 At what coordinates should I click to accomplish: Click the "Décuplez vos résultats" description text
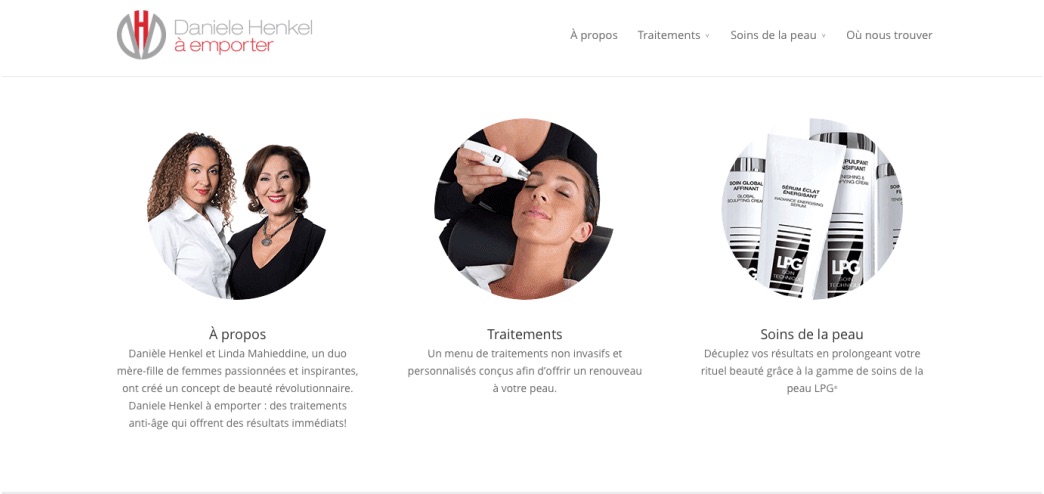point(812,371)
